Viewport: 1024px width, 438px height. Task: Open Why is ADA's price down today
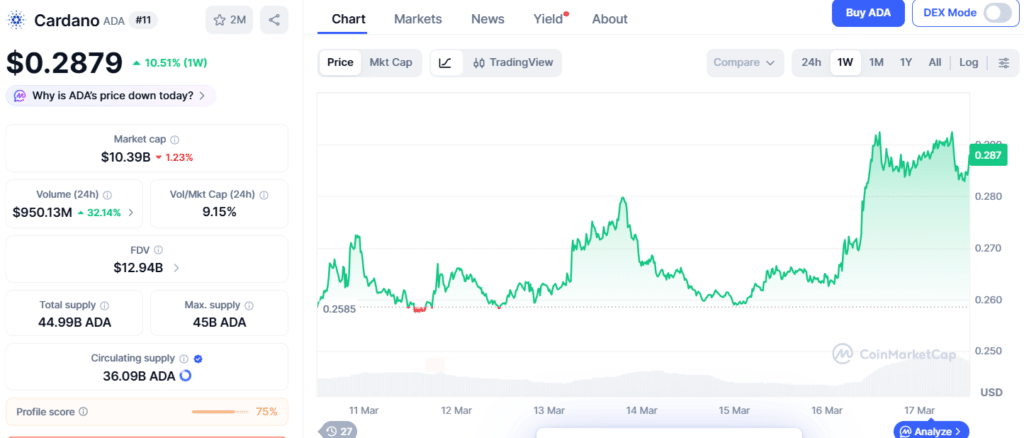pyautogui.click(x=112, y=96)
